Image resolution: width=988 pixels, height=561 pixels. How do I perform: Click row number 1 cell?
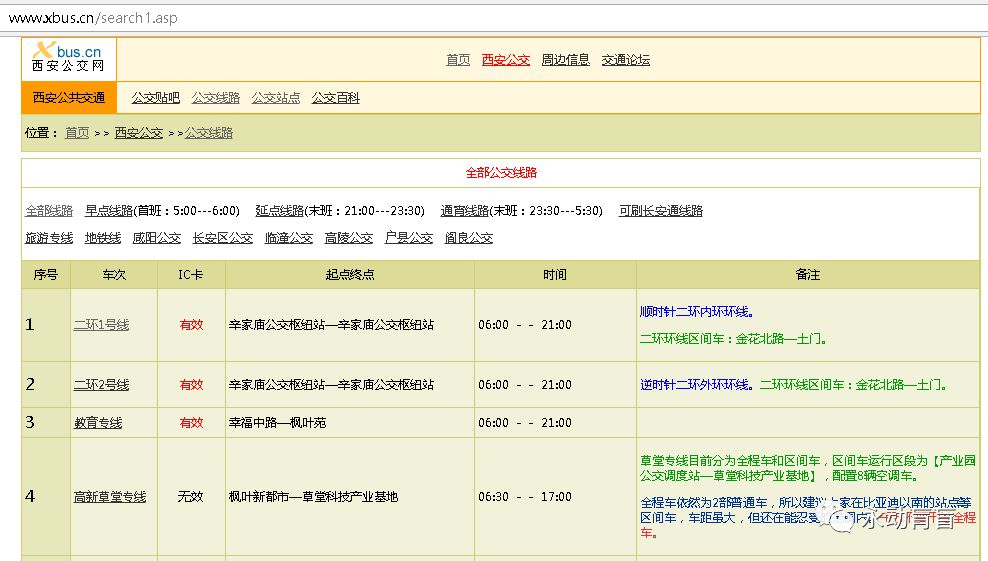pos(45,325)
